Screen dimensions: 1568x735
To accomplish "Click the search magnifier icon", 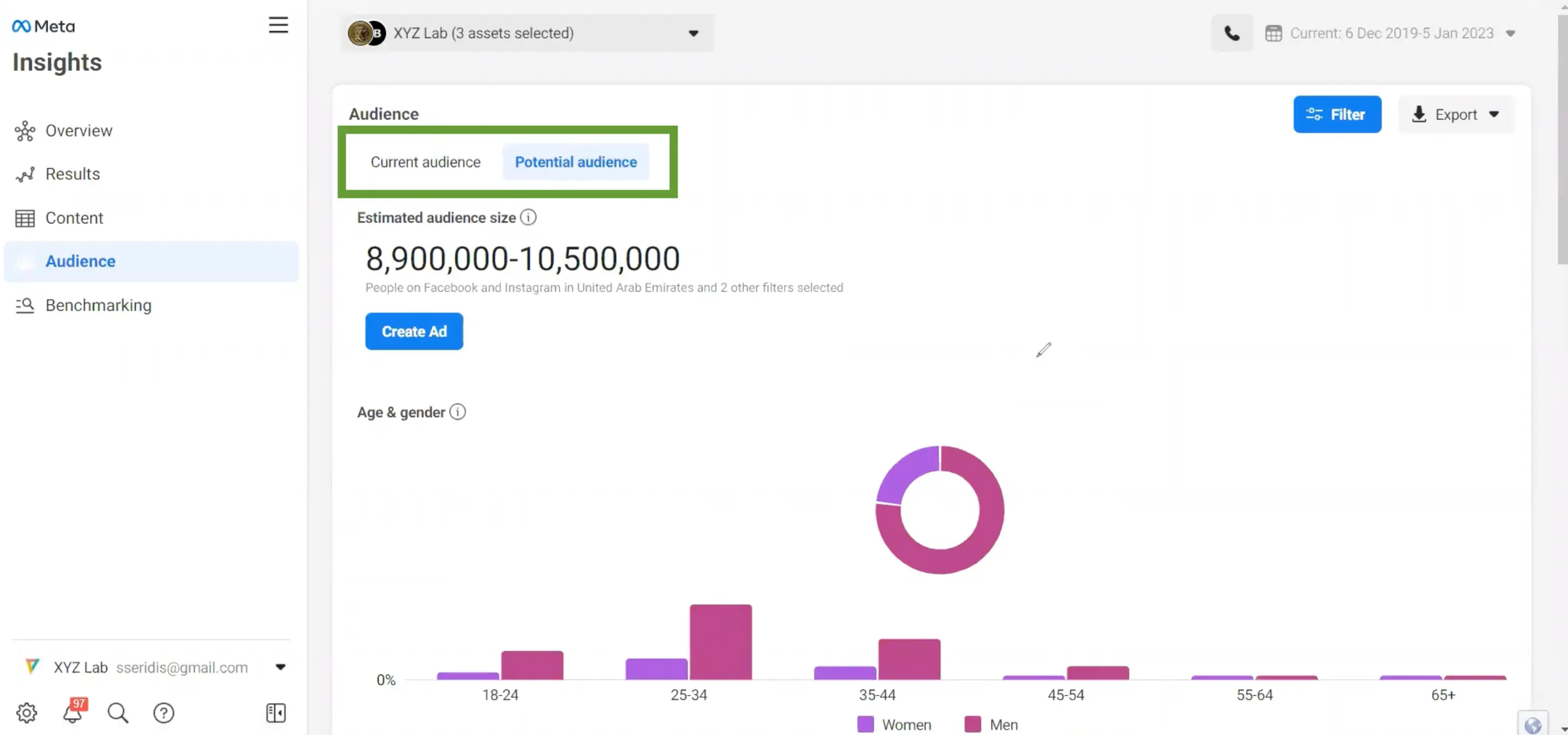I will (117, 712).
